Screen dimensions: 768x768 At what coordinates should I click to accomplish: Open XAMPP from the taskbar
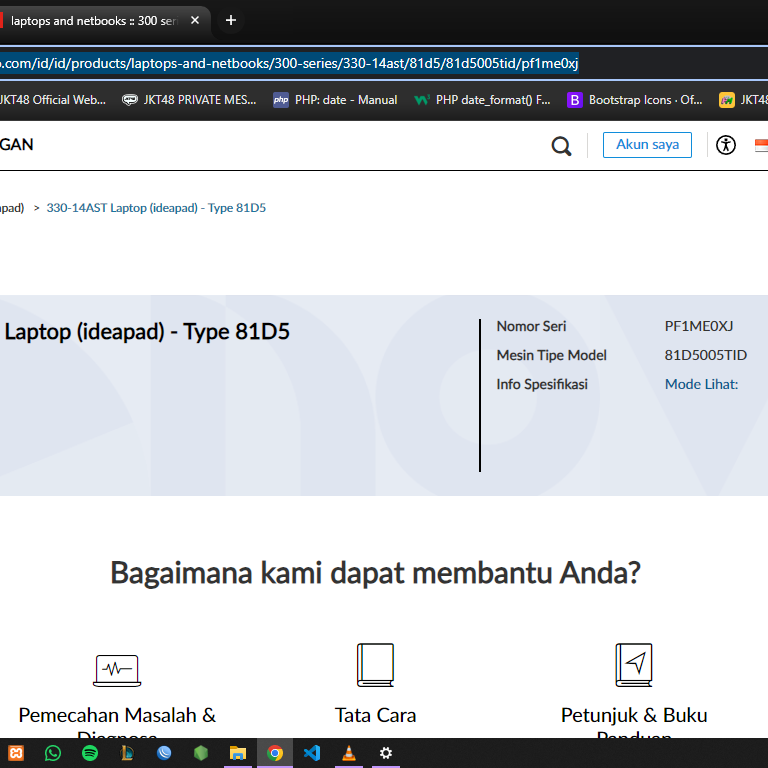point(16,753)
